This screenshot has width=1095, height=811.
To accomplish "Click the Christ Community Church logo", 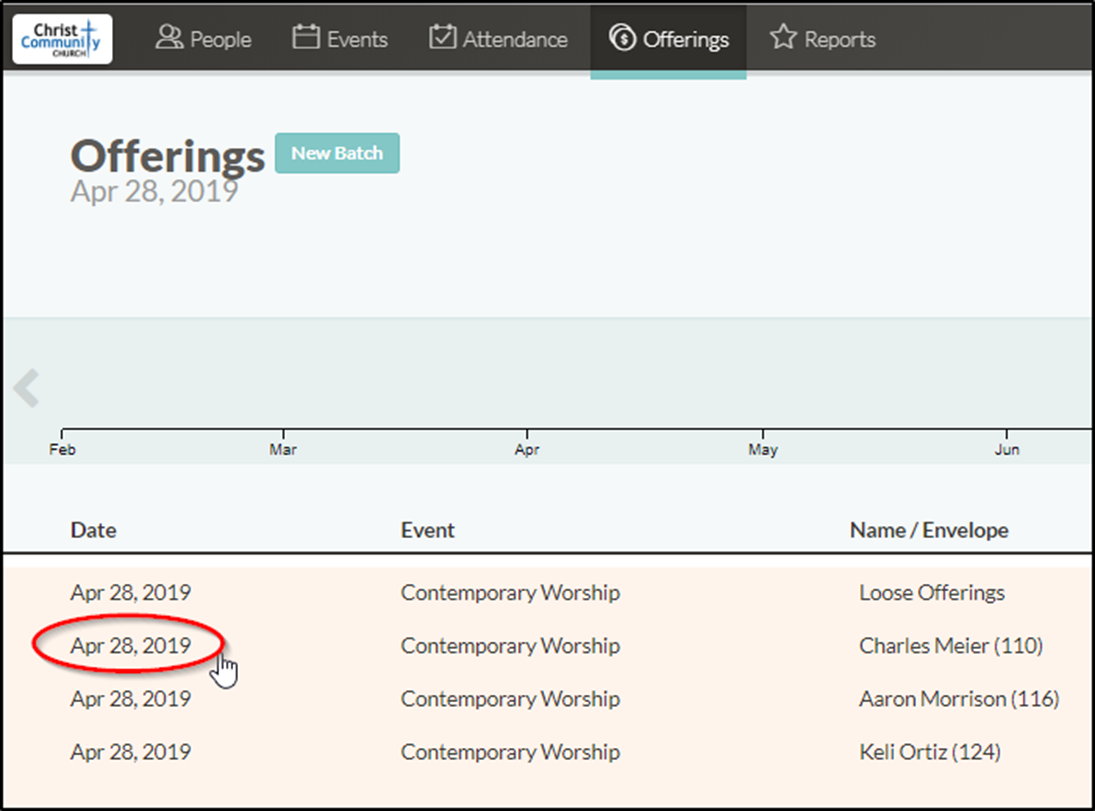I will pyautogui.click(x=62, y=39).
